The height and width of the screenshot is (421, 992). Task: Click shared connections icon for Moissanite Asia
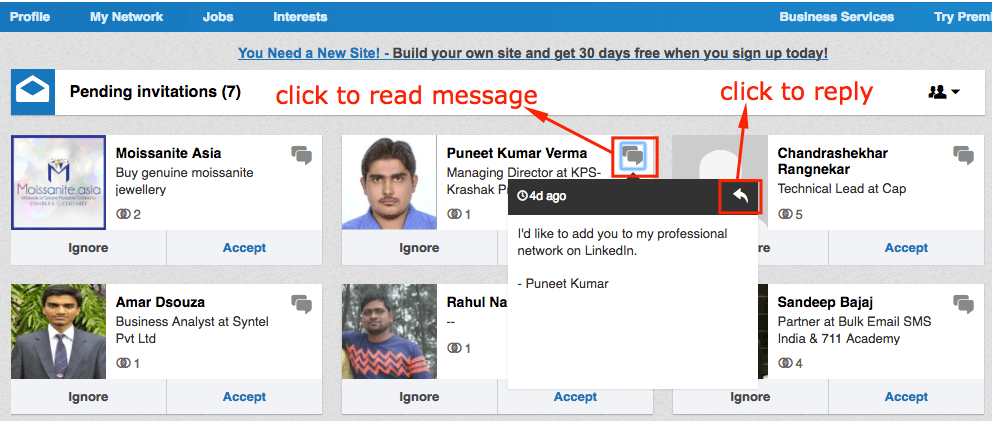point(123,215)
